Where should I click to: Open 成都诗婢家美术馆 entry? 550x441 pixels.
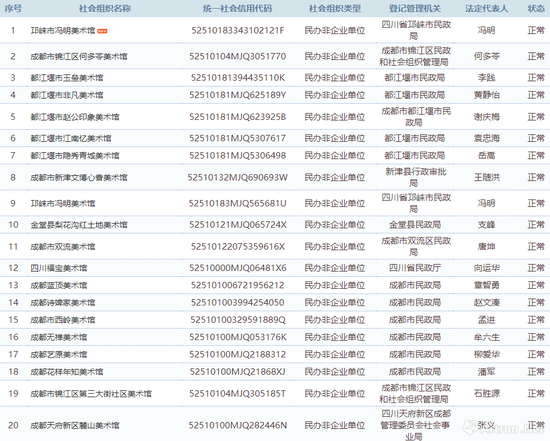63,302
